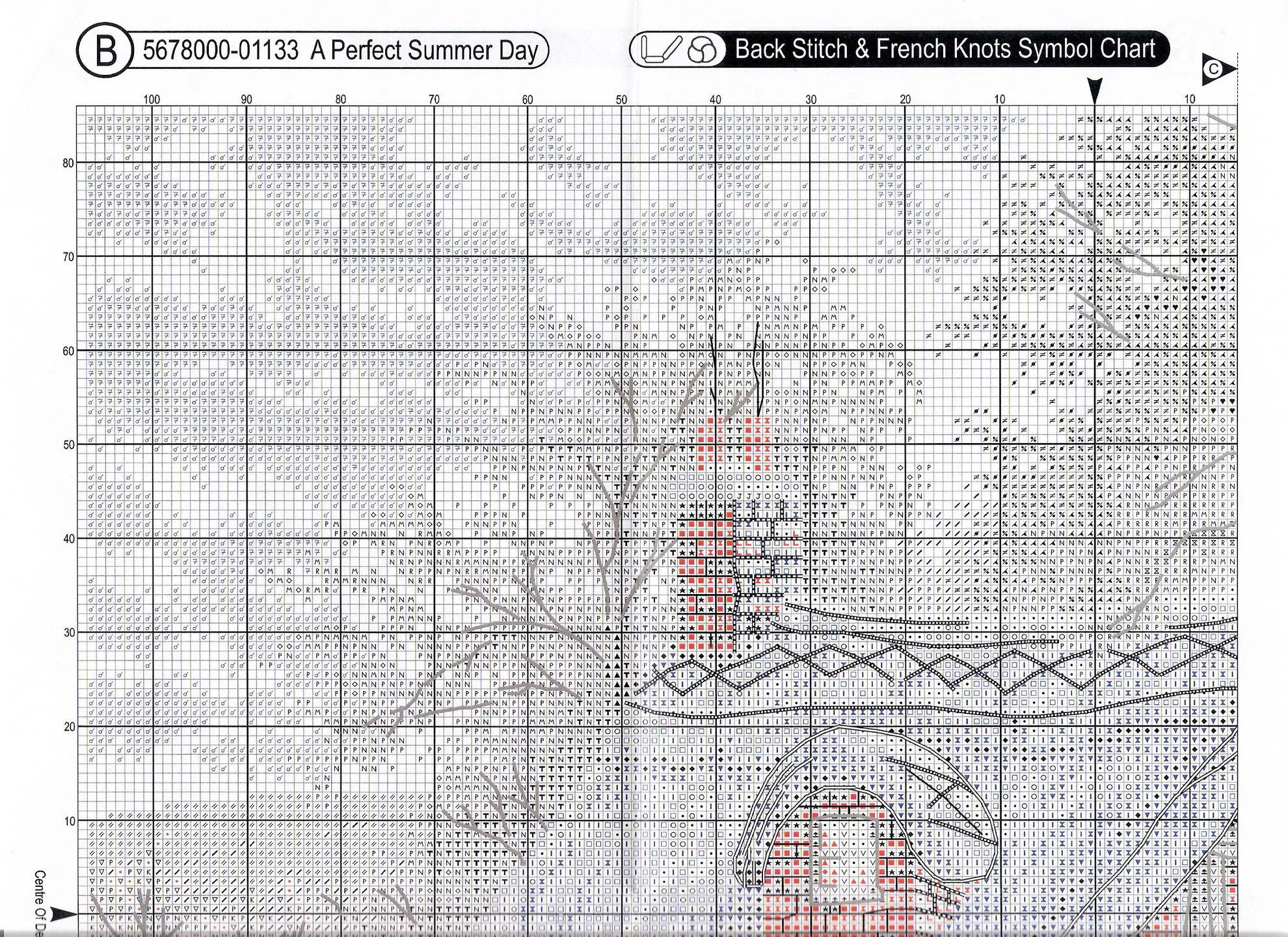The width and height of the screenshot is (1288, 937).
Task: Click the French knot circle icon
Action: pyautogui.click(x=703, y=50)
